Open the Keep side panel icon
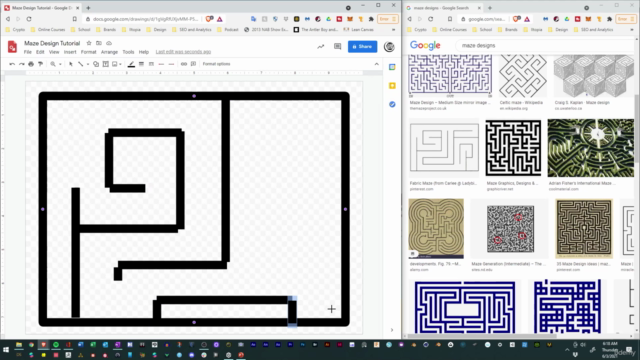This screenshot has width=640, height=360. 392,86
